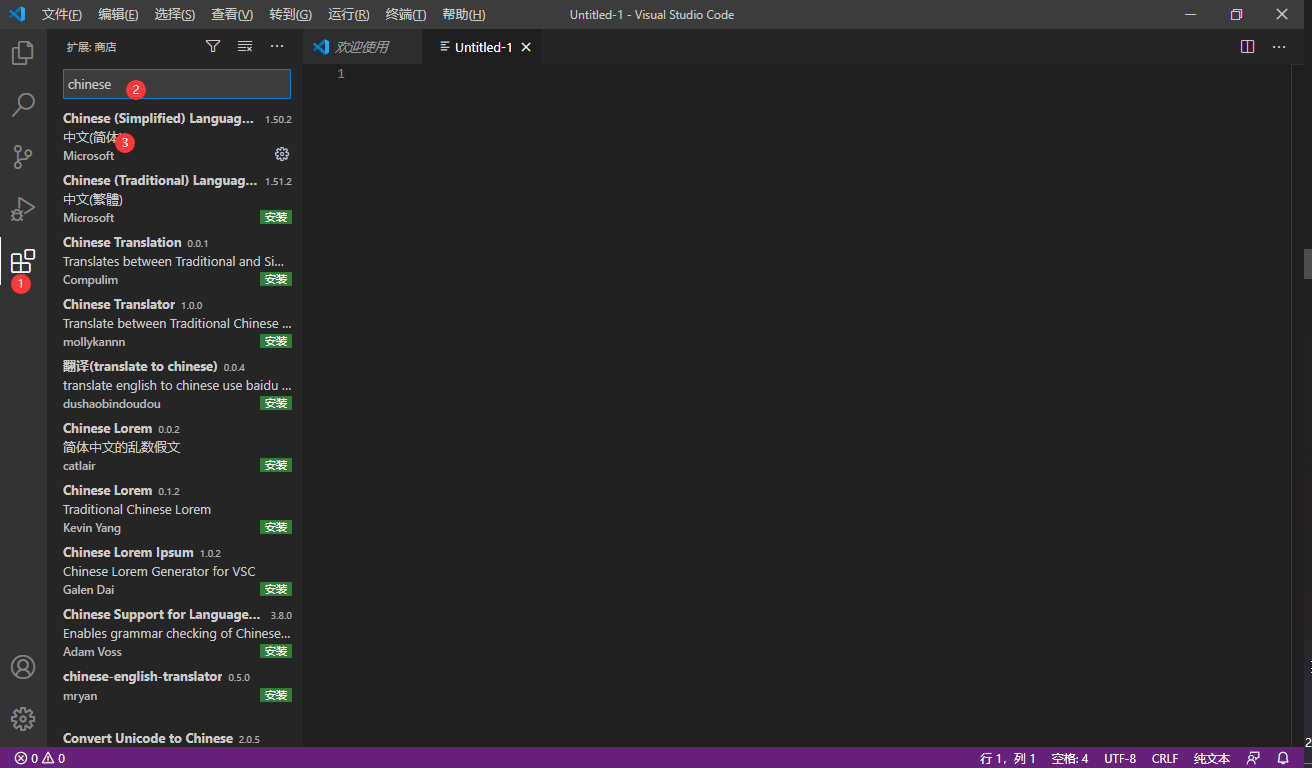Open Chinese Translator extension title
1312x768 pixels.
[x=119, y=304]
